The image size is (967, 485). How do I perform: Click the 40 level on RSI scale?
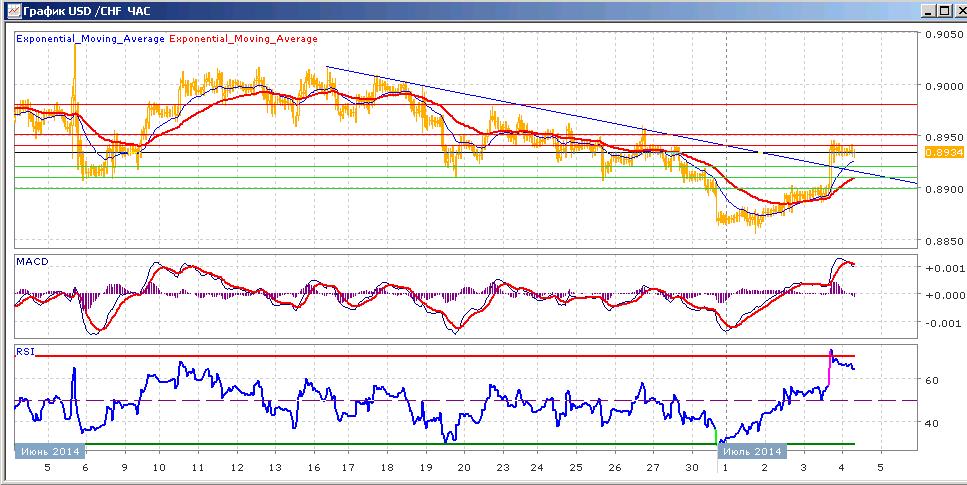click(x=932, y=423)
